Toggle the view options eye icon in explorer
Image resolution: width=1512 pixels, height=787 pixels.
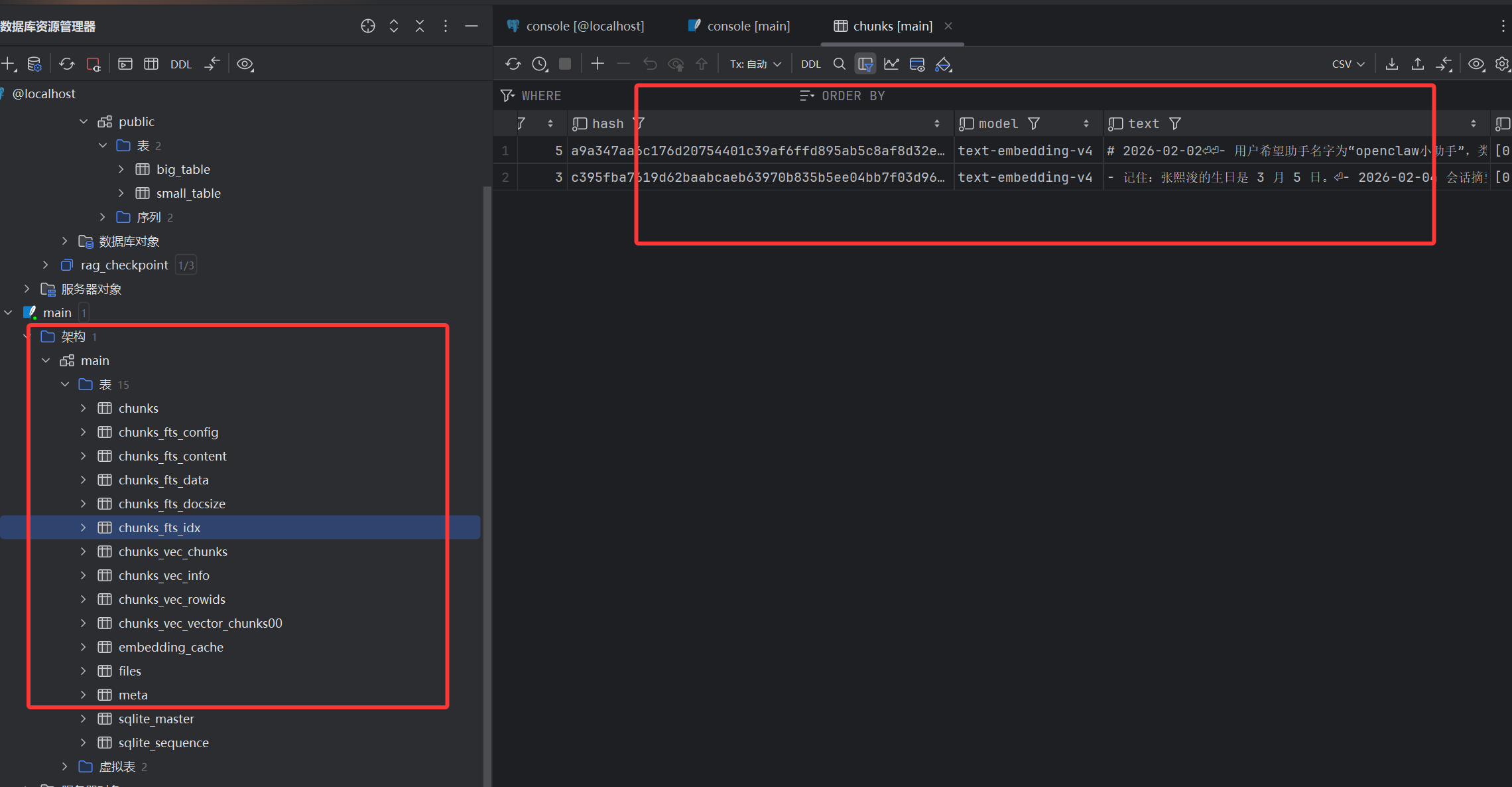coord(245,64)
